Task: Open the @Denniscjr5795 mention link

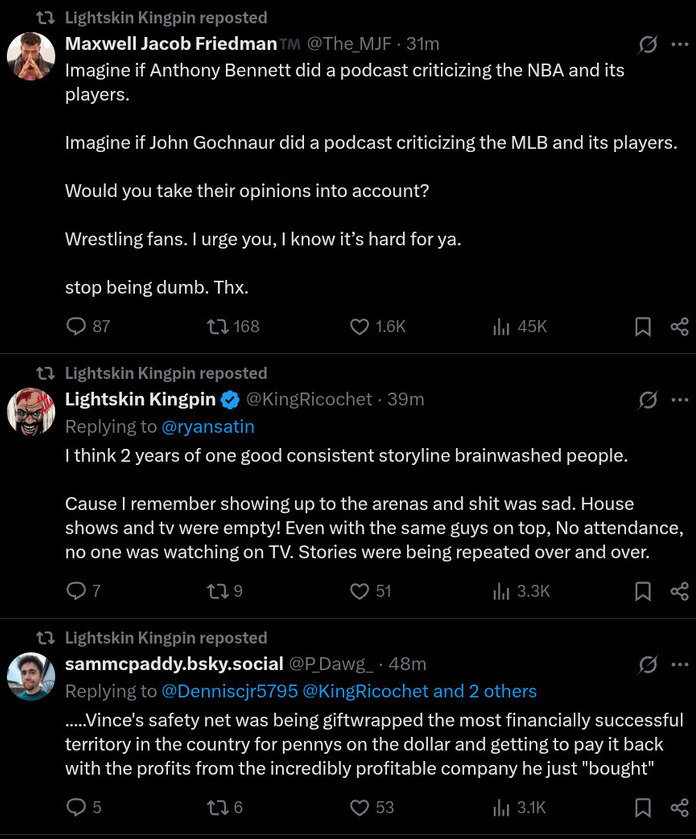Action: coord(228,692)
